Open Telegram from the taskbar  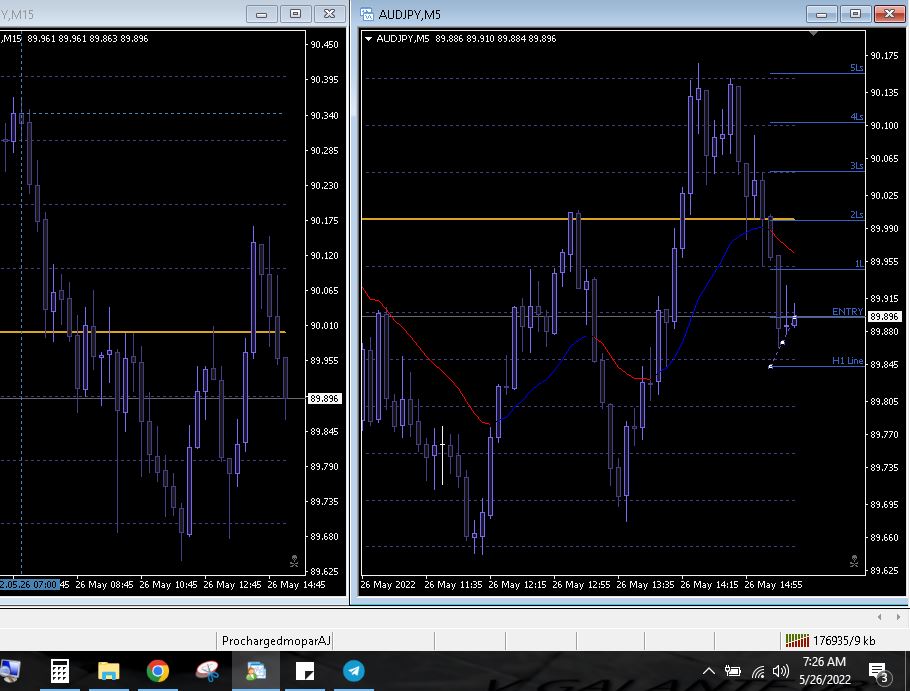click(x=354, y=671)
